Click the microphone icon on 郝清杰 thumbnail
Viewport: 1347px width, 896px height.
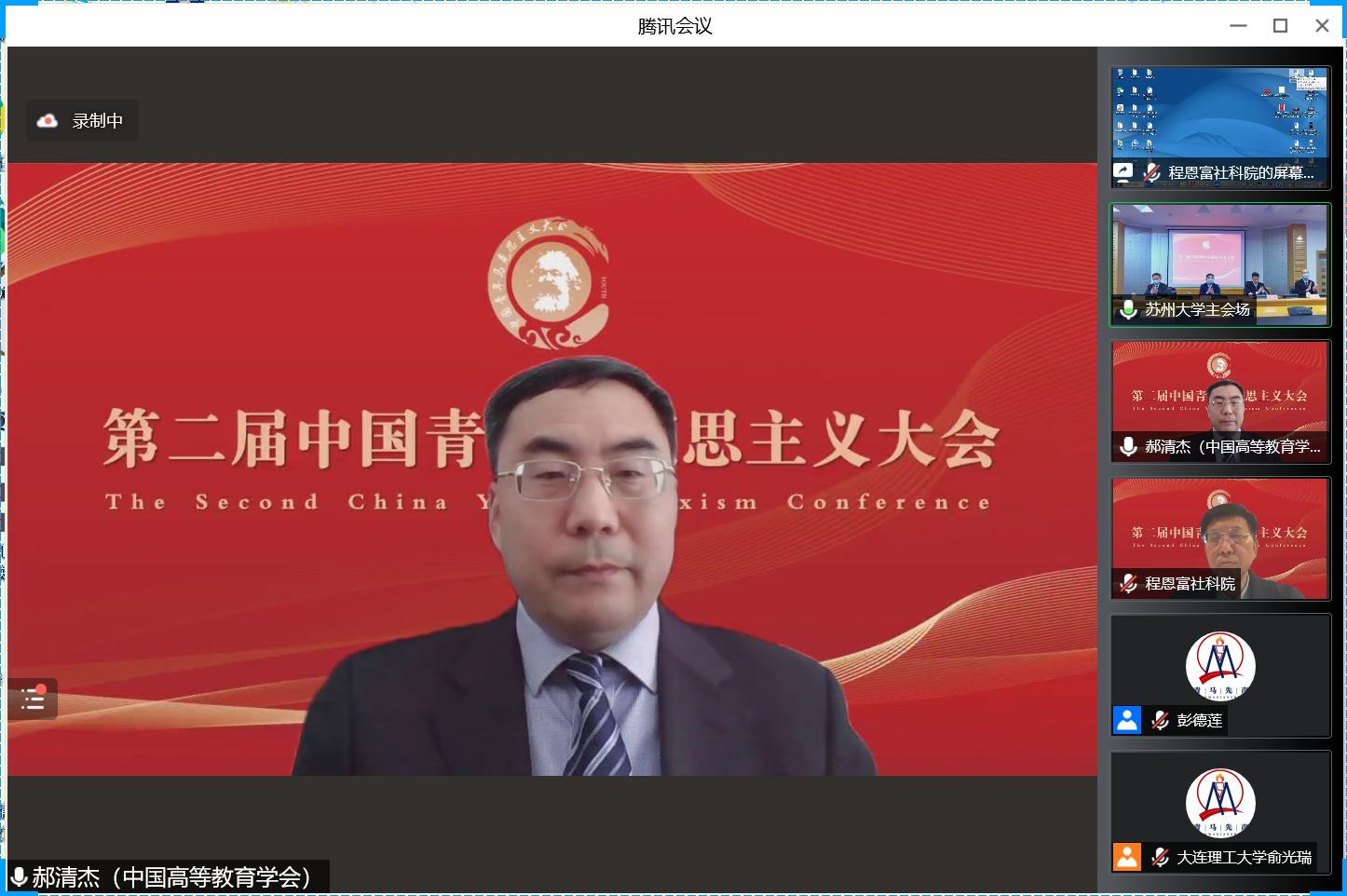click(x=1128, y=446)
